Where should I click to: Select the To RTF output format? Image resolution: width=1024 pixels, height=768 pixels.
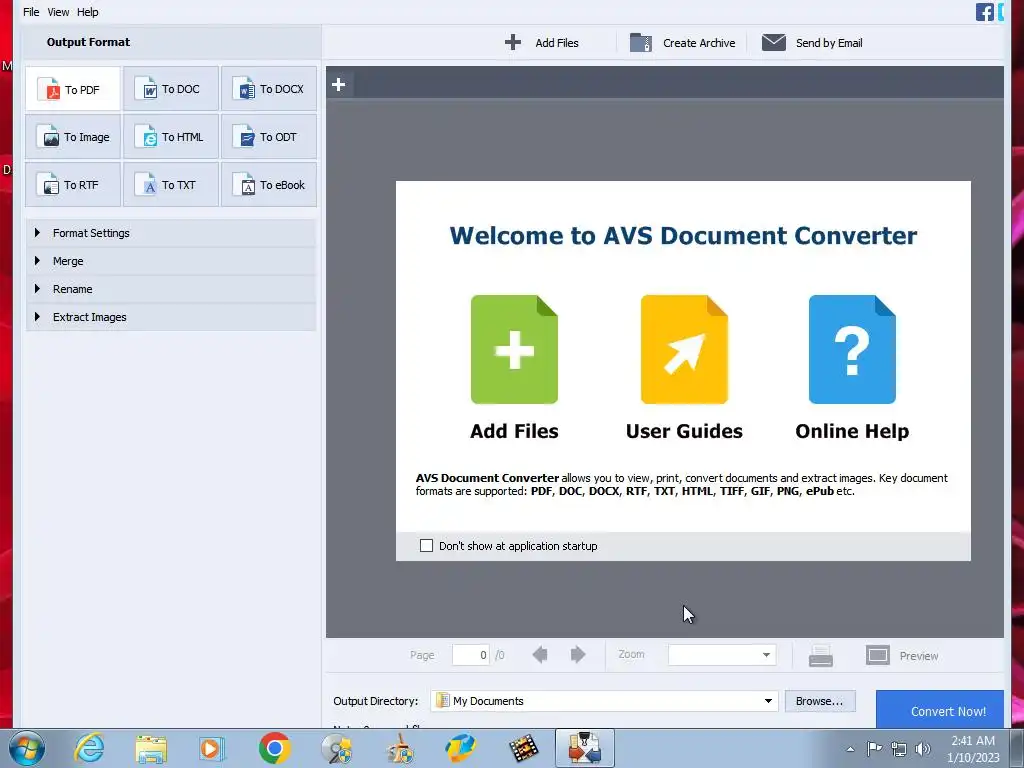click(73, 185)
